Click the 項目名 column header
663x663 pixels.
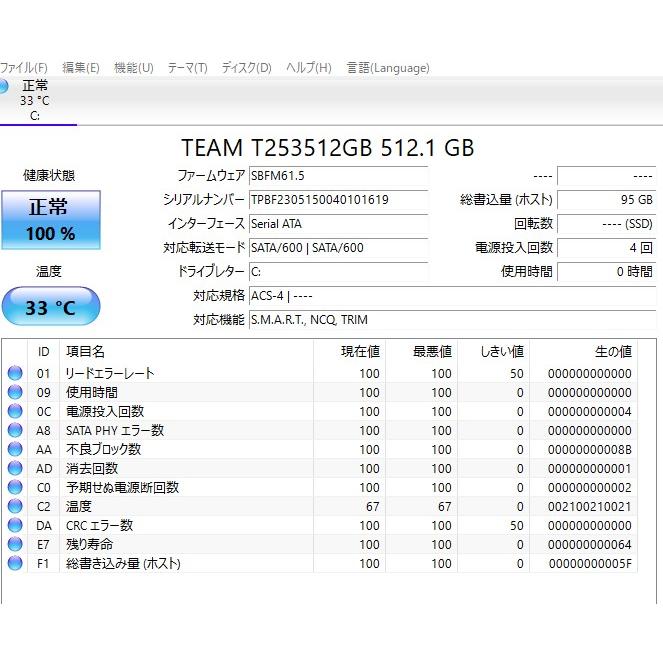coord(186,351)
